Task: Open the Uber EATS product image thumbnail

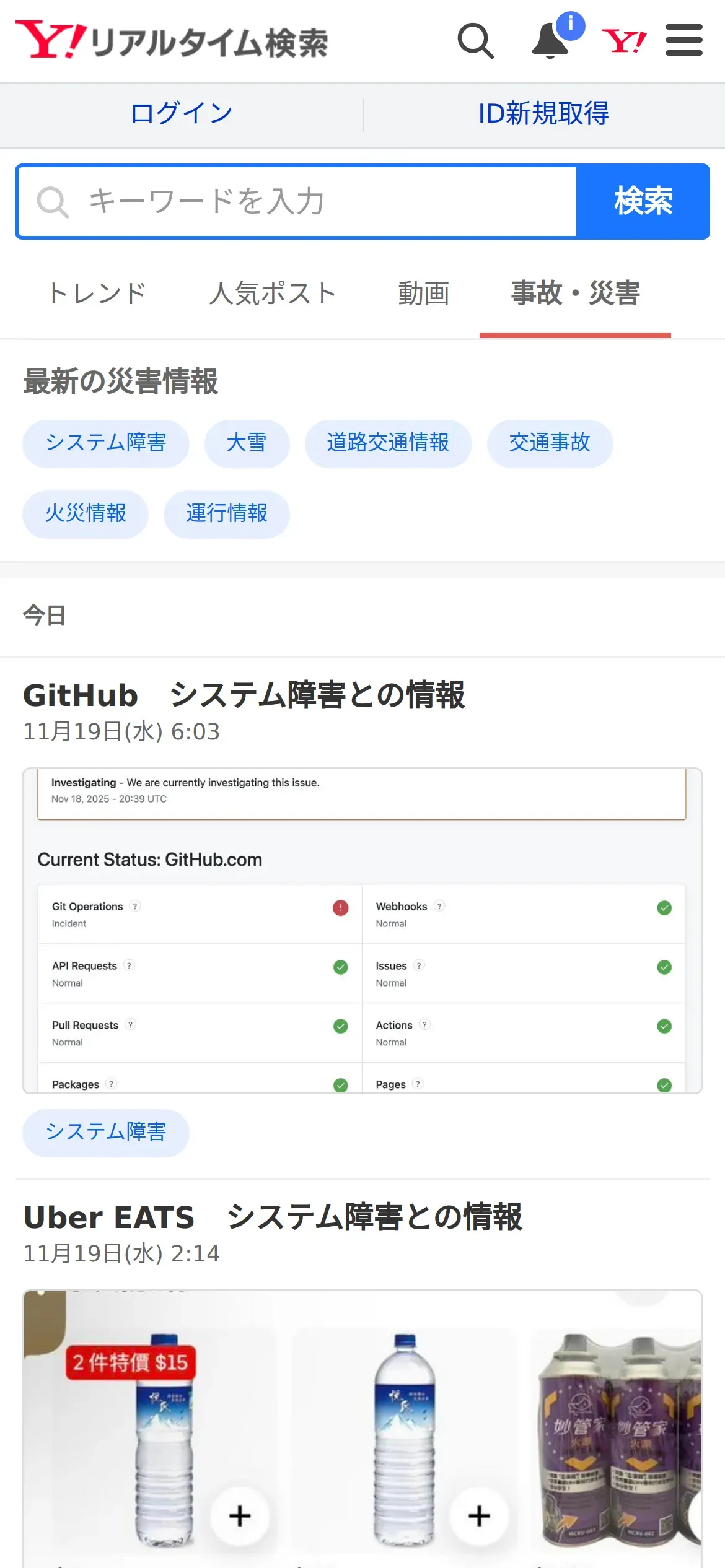Action: pos(362,1429)
